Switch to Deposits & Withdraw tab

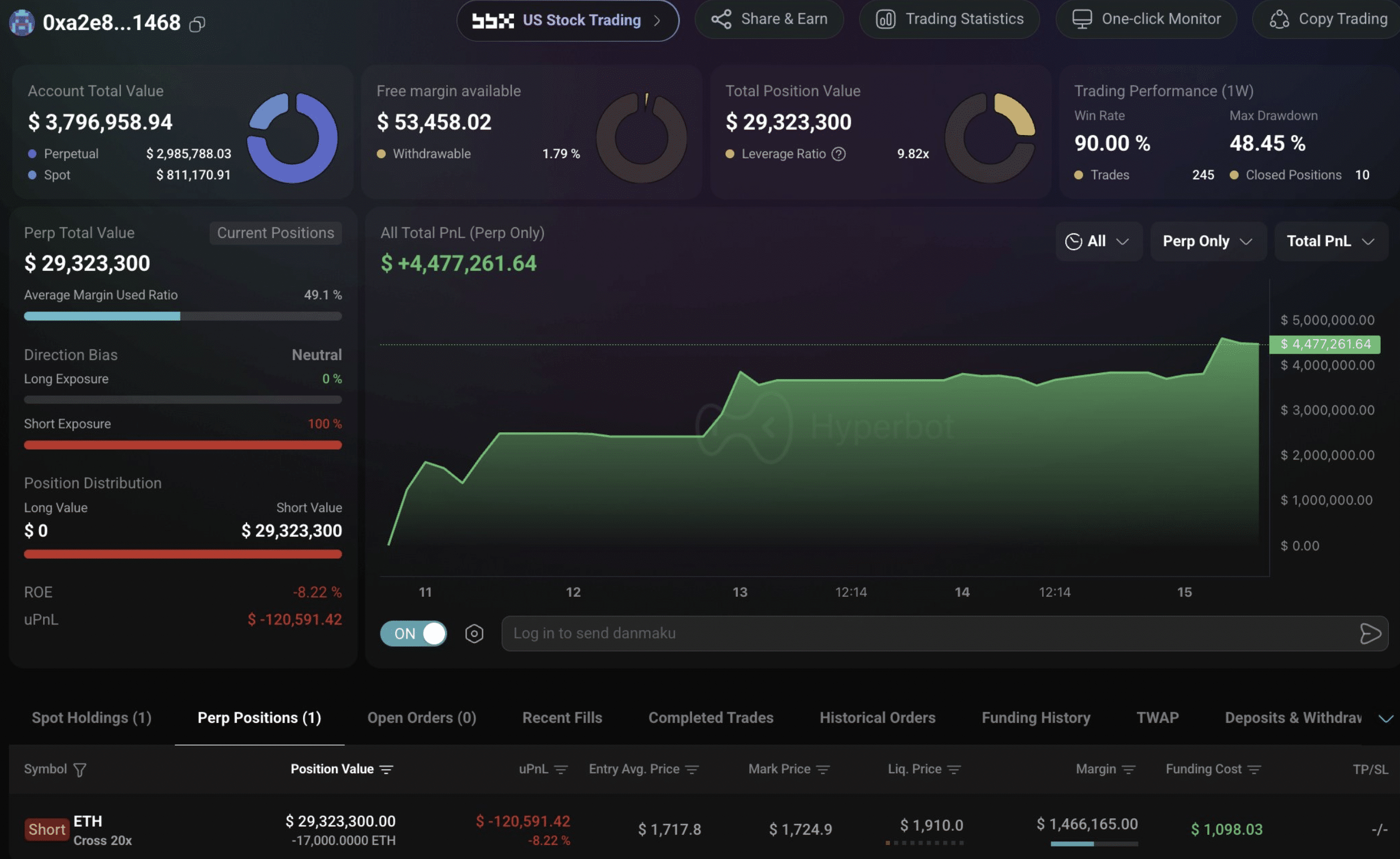pyautogui.click(x=1293, y=718)
